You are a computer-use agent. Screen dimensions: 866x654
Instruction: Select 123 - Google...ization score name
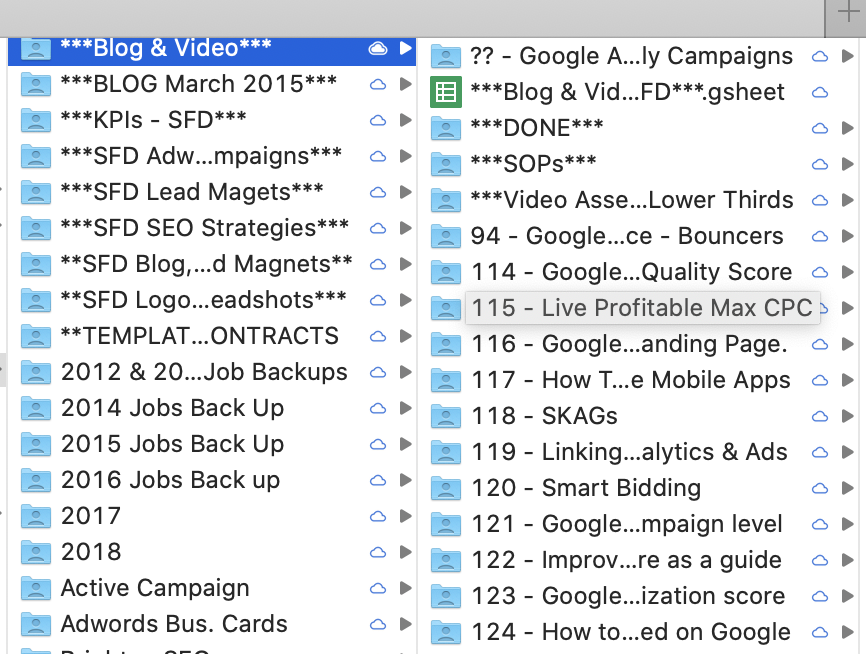click(x=629, y=596)
